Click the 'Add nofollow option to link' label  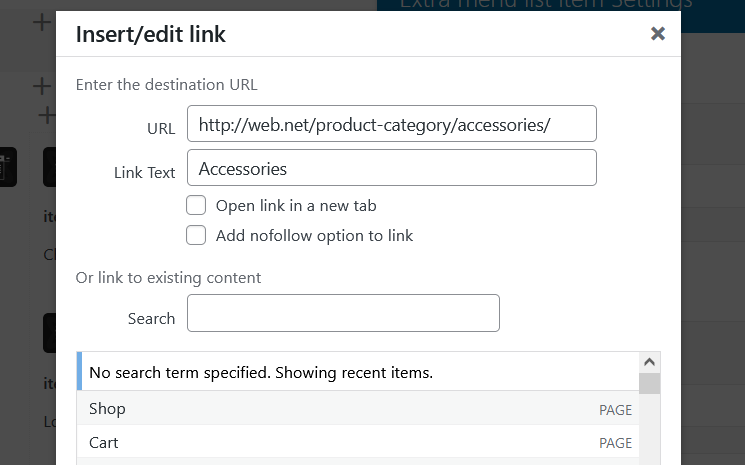tap(314, 236)
